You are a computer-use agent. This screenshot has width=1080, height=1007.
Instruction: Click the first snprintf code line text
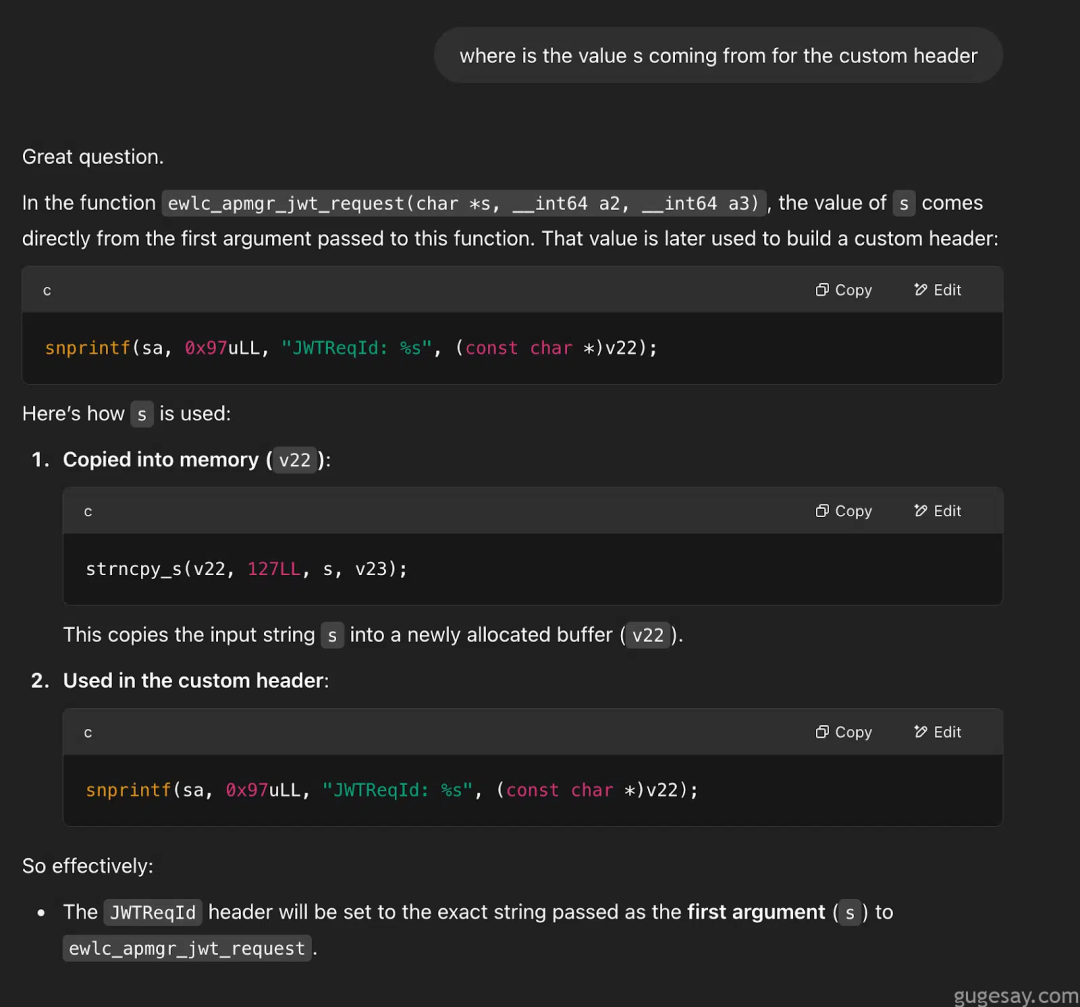coord(350,348)
